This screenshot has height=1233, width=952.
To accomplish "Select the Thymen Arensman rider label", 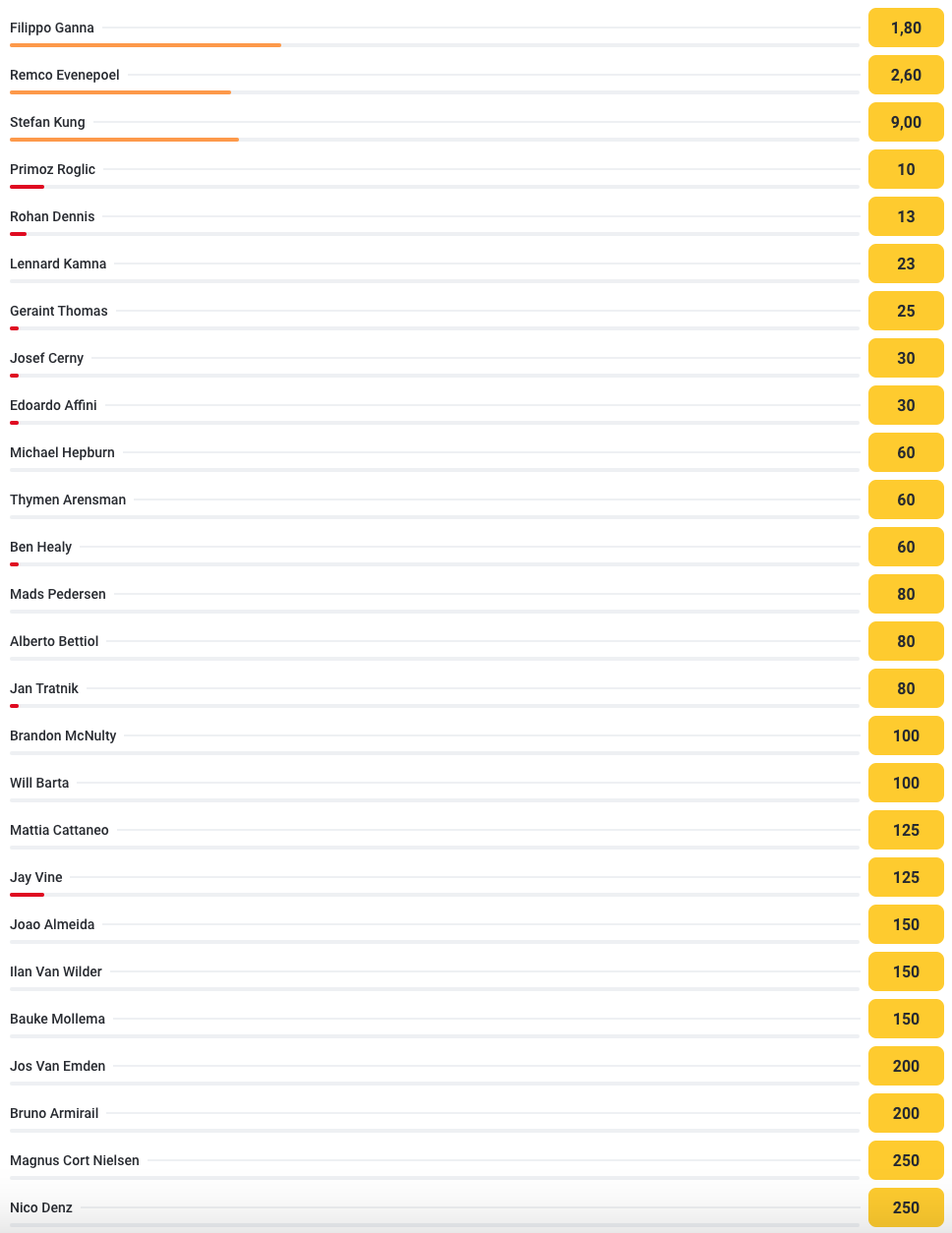I will [68, 499].
